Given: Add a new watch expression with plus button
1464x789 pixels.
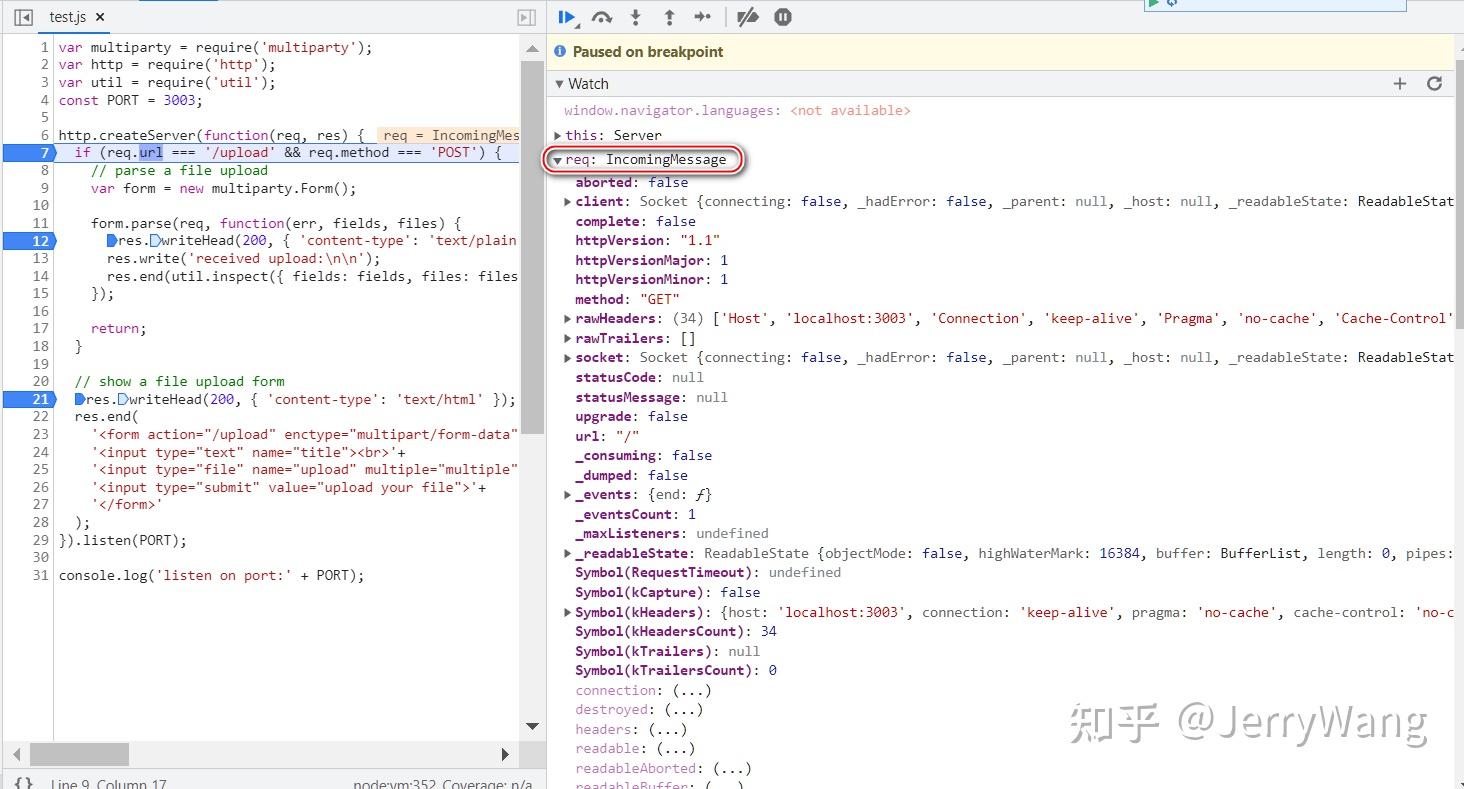Looking at the screenshot, I should 1399,83.
